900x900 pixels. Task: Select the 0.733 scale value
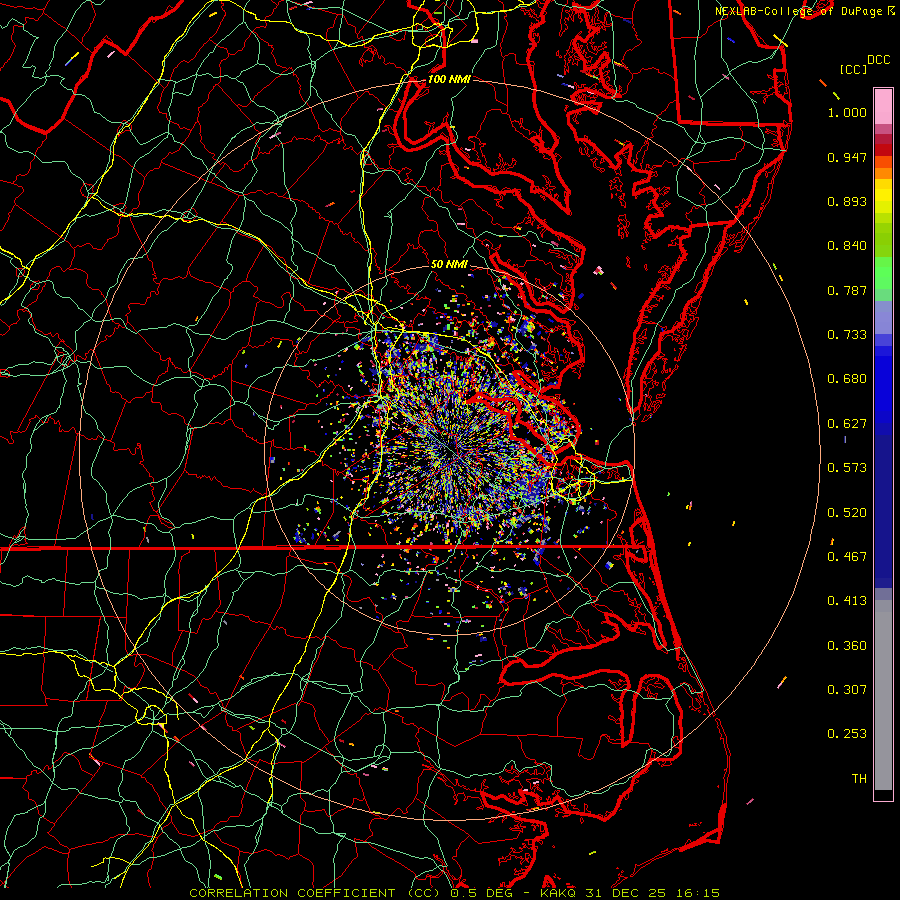click(x=847, y=335)
